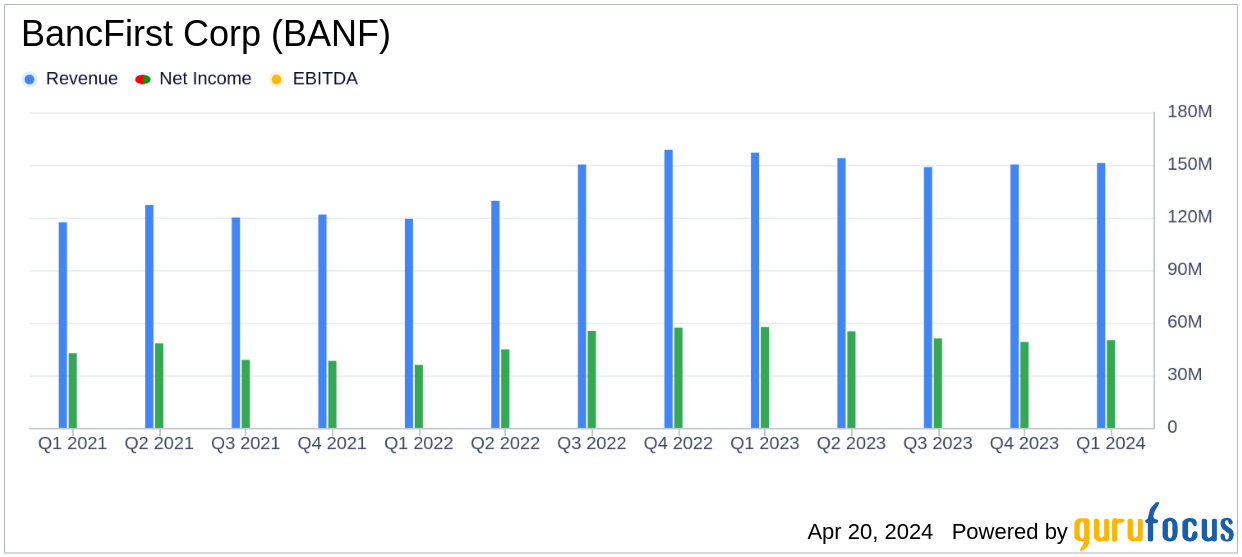The height and width of the screenshot is (557, 1242).
Task: Click the Q2 2022 axis label
Action: click(505, 443)
